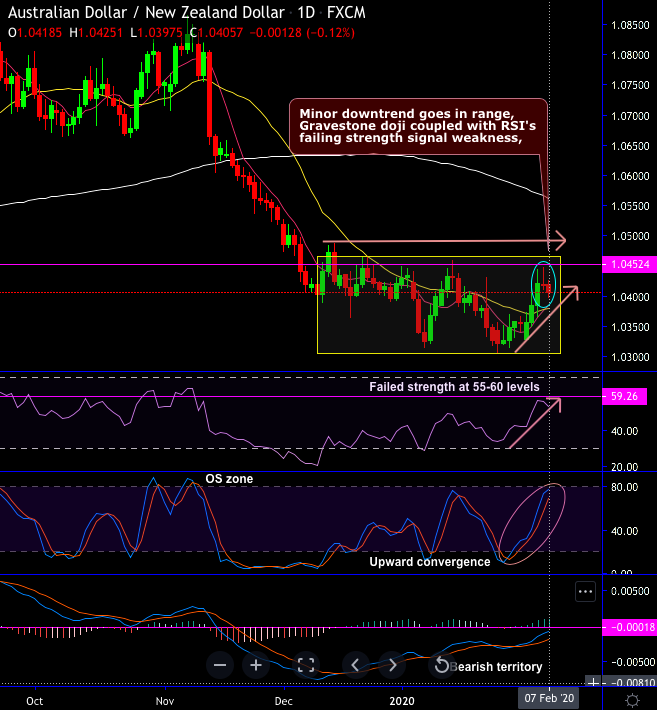Click the Upward convergence text label
Viewport: 657px width, 710px height.
[x=430, y=561]
